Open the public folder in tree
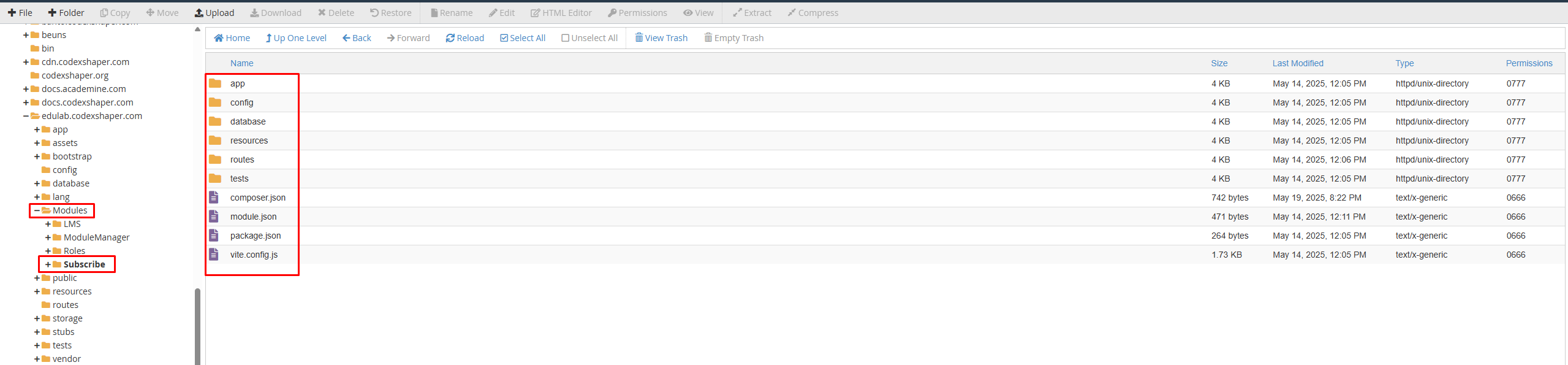This screenshot has height=365, width=1568. coord(64,278)
